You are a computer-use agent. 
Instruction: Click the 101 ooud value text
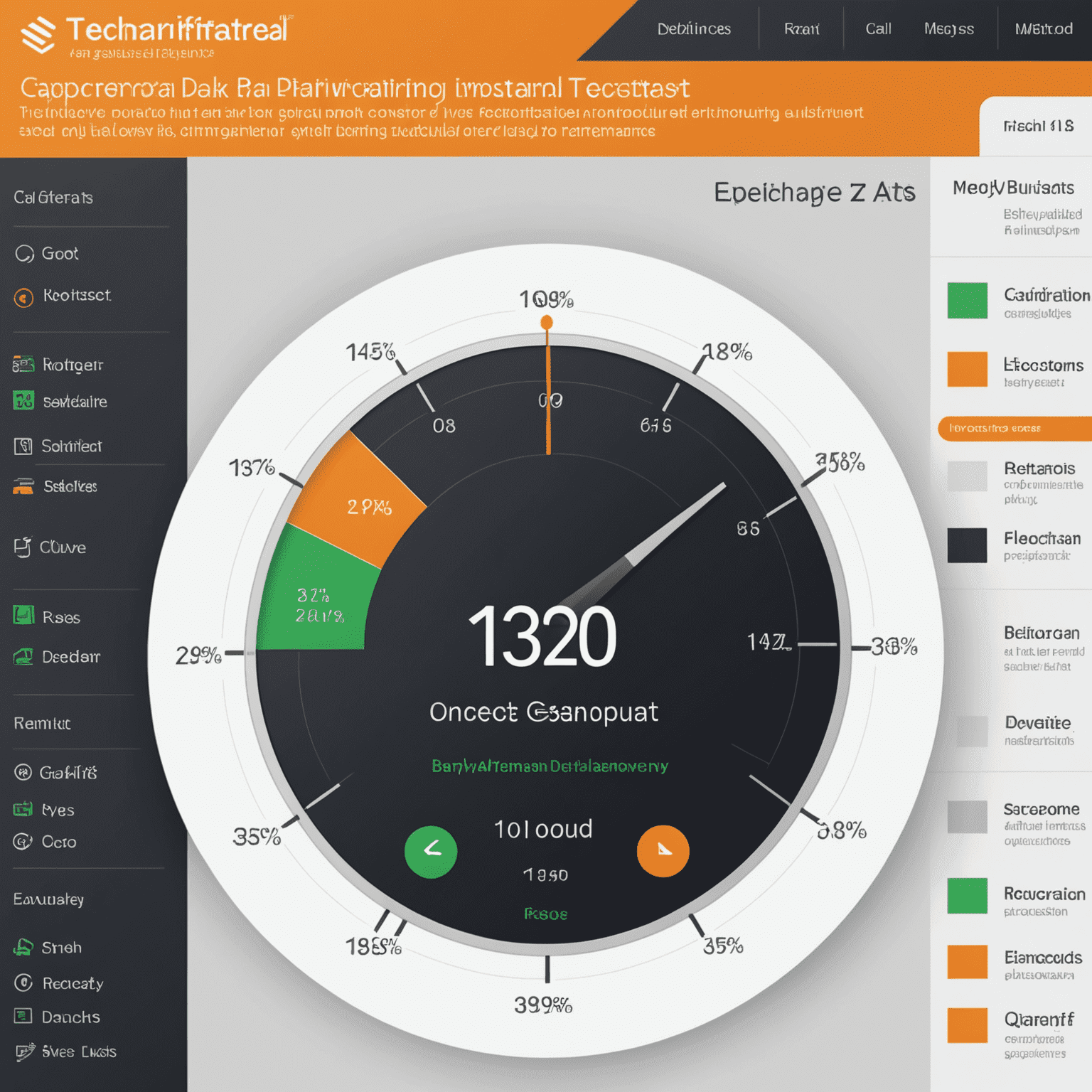(x=543, y=829)
